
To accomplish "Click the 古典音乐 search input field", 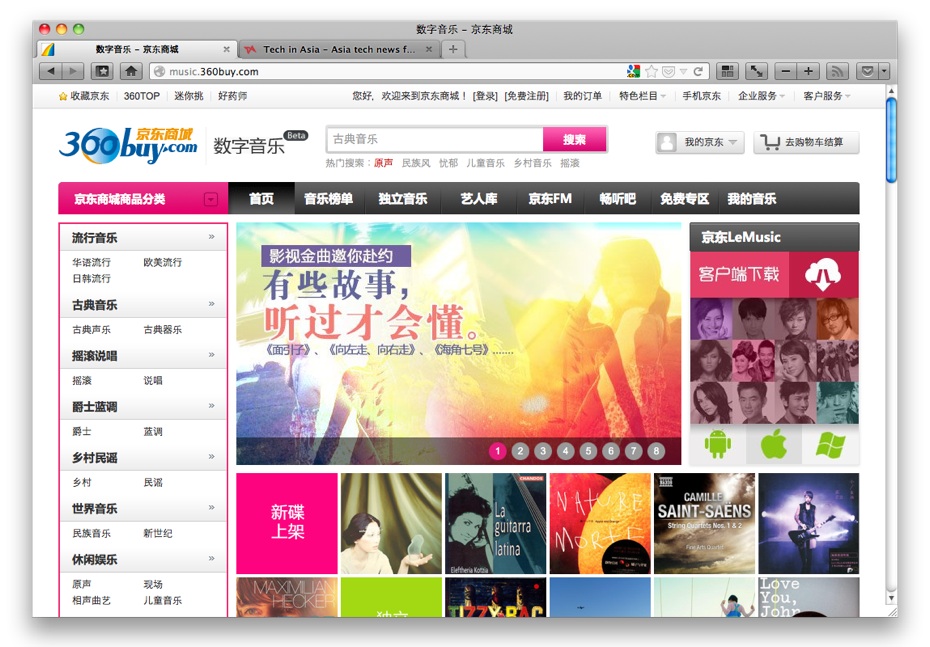I will tap(435, 139).
